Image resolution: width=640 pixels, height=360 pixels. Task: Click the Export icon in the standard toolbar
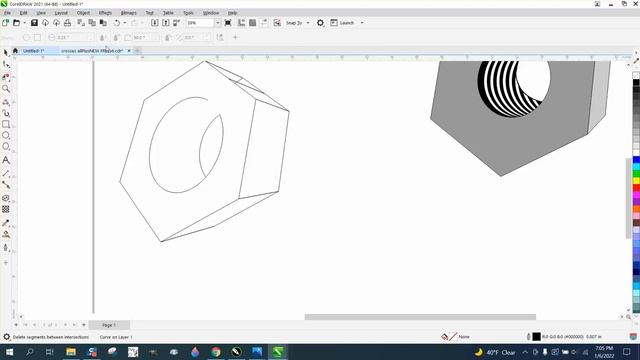pyautogui.click(x=166, y=23)
